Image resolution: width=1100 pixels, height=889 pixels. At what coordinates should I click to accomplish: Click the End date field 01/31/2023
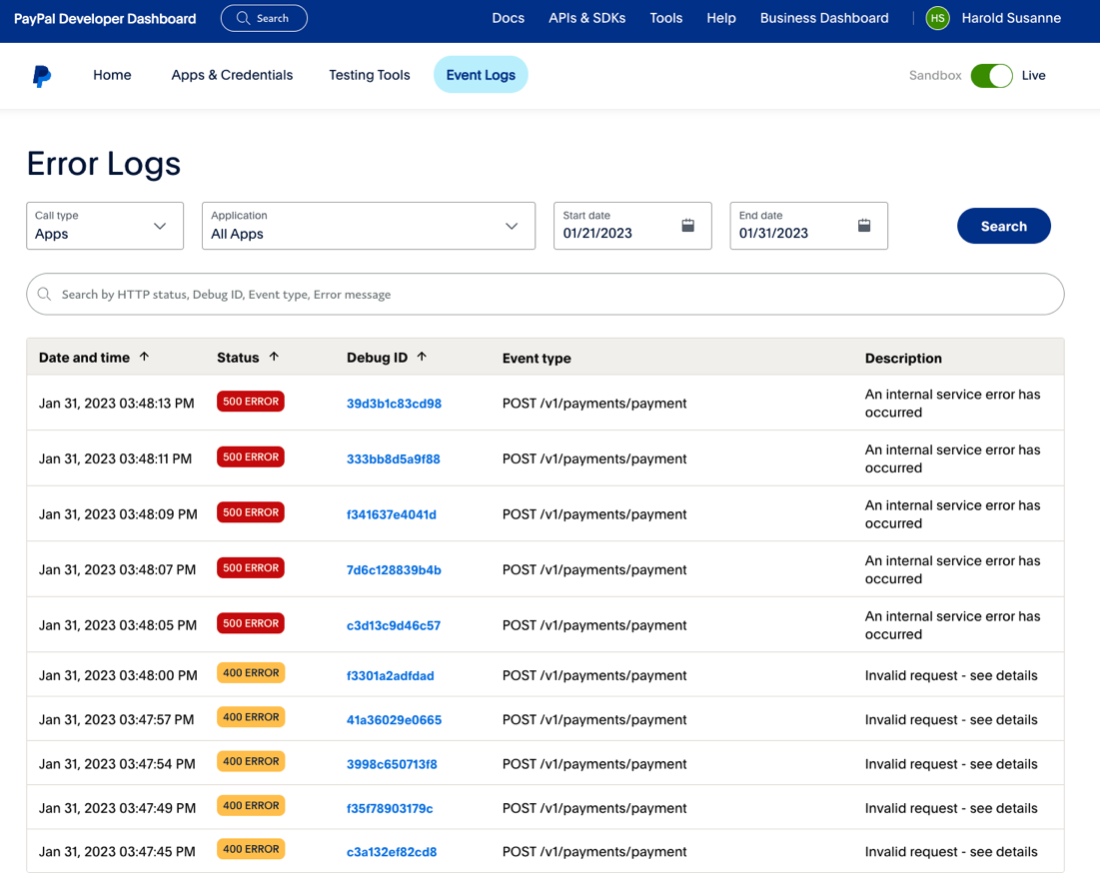tap(808, 226)
